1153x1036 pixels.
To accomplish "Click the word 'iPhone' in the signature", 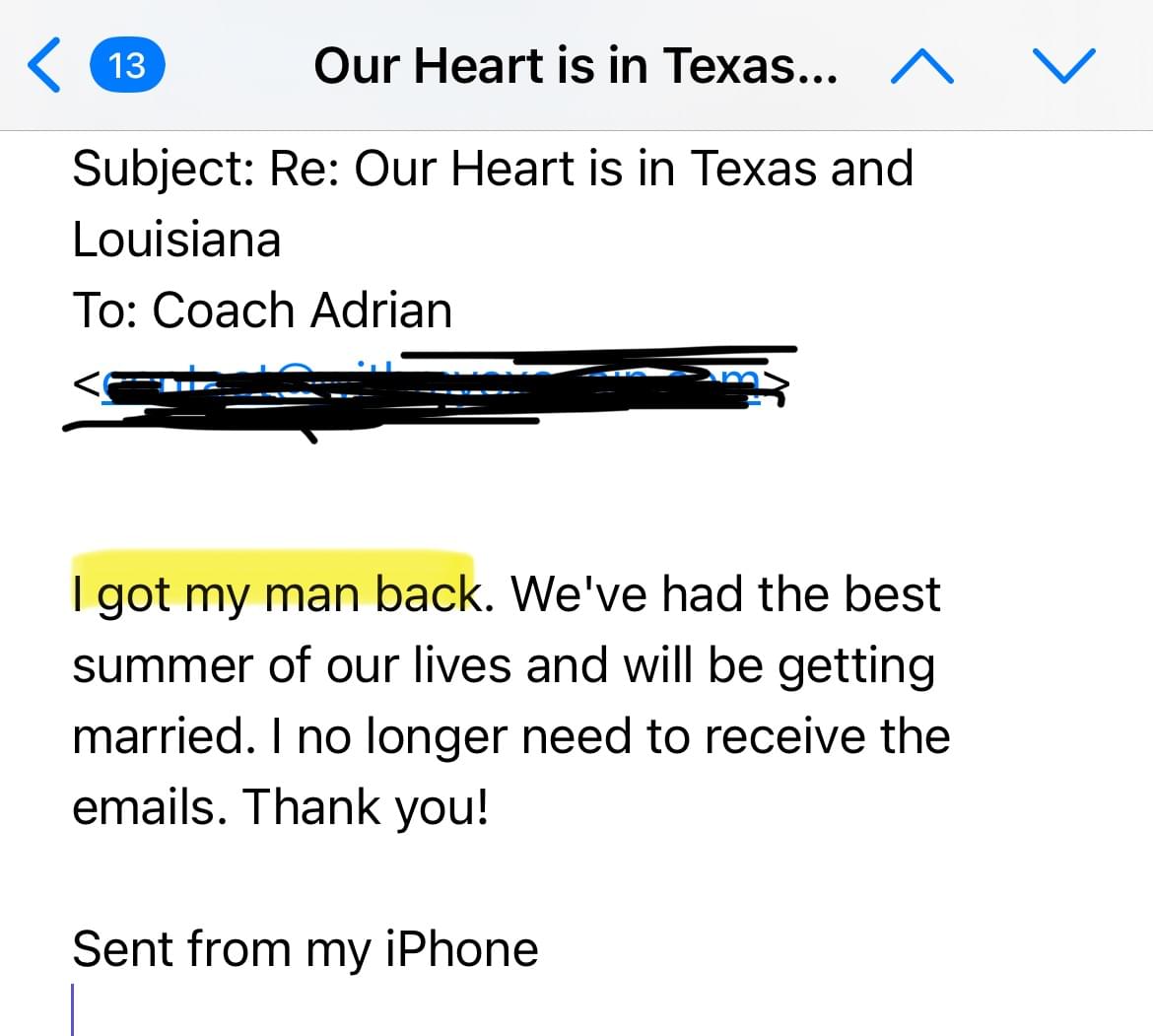I will pyautogui.click(x=462, y=948).
